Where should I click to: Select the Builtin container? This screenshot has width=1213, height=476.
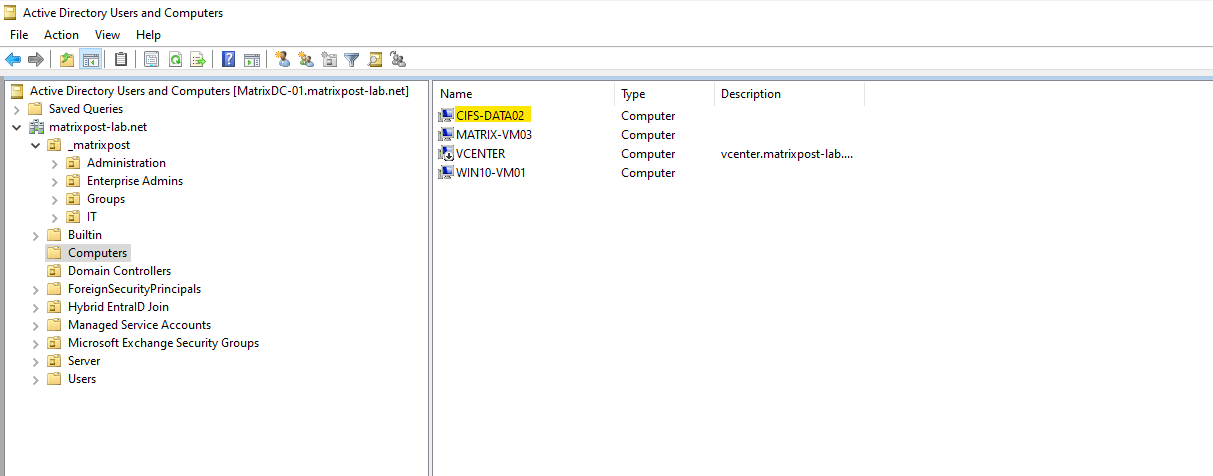coord(85,235)
